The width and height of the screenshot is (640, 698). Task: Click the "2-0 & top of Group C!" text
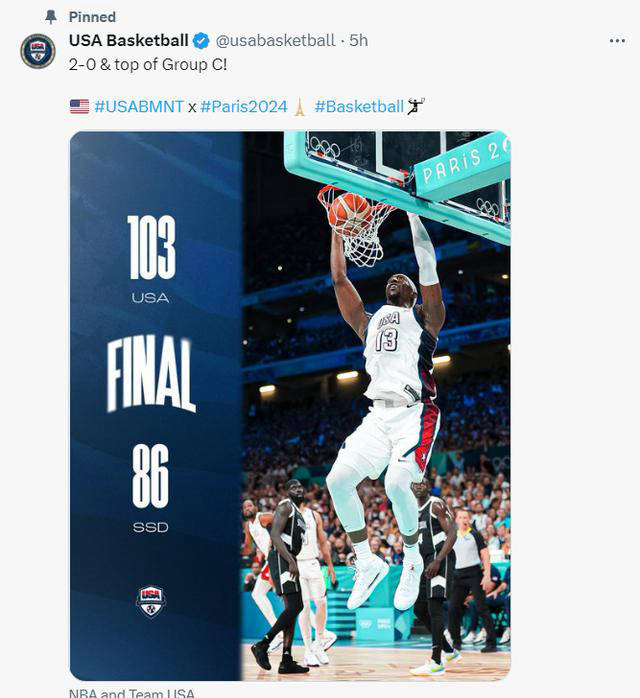(x=148, y=65)
